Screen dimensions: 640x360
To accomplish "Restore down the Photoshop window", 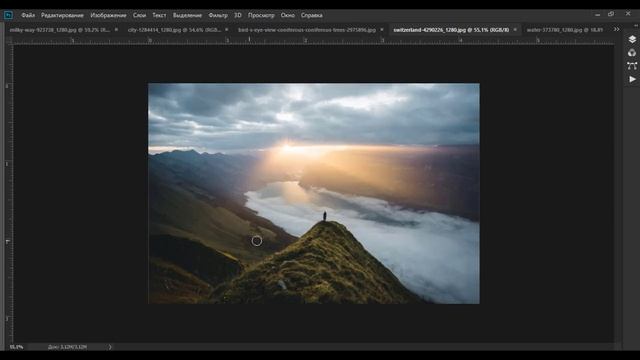I will click(x=611, y=14).
